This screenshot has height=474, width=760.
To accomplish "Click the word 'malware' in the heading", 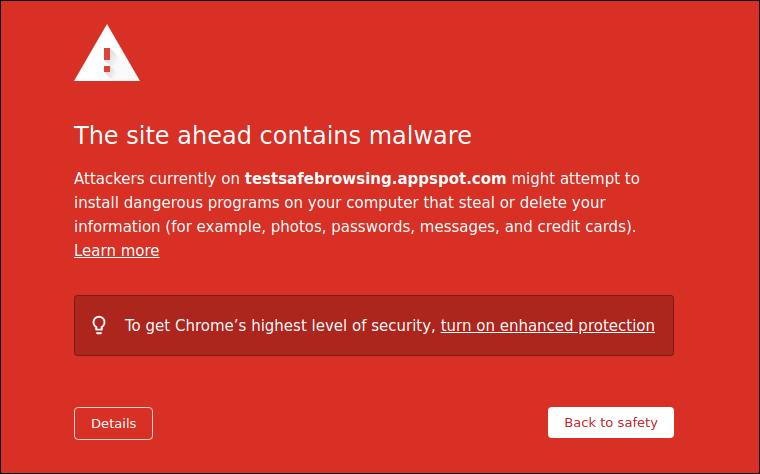I will pos(420,135).
